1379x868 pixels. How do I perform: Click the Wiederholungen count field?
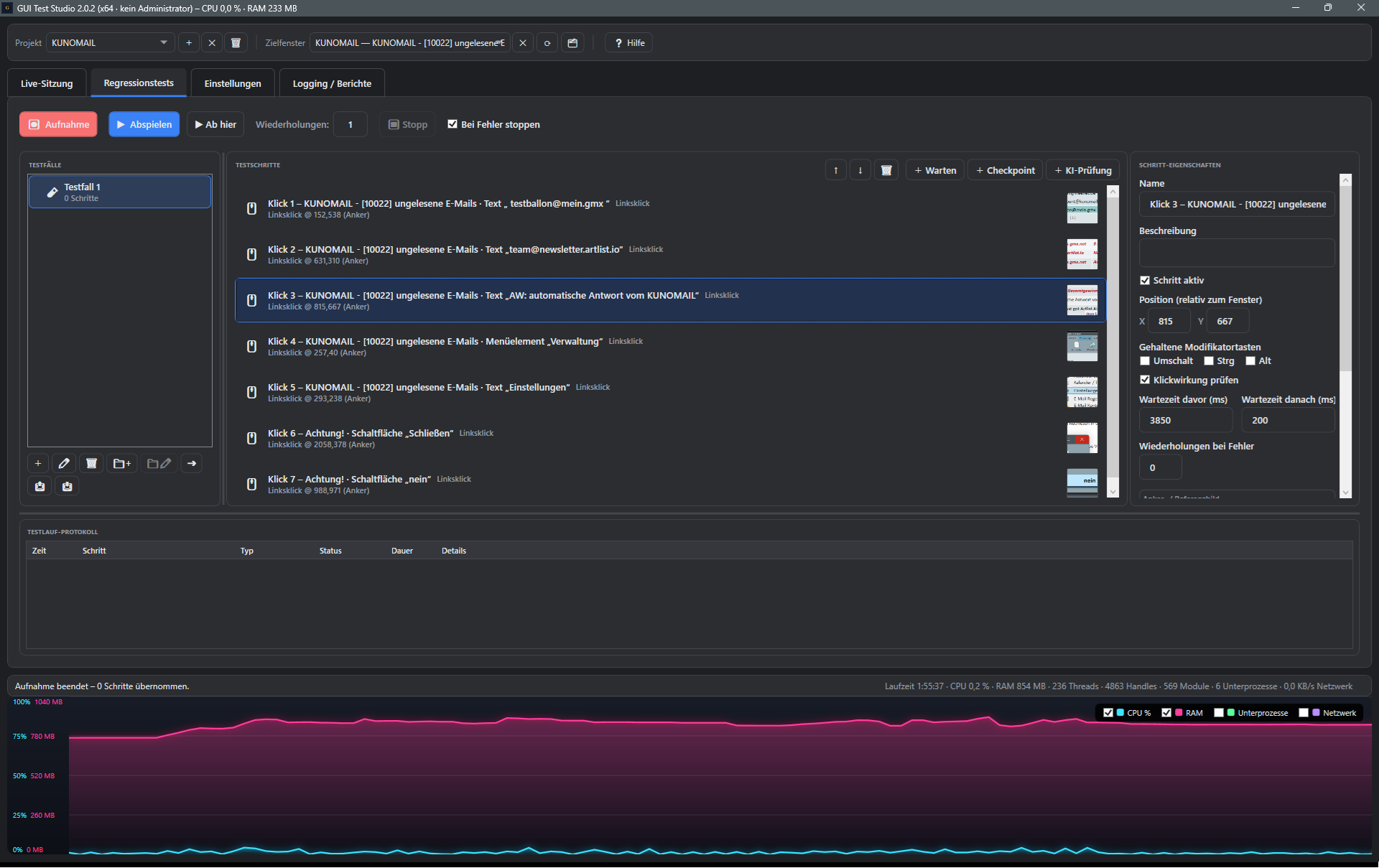[x=351, y=124]
